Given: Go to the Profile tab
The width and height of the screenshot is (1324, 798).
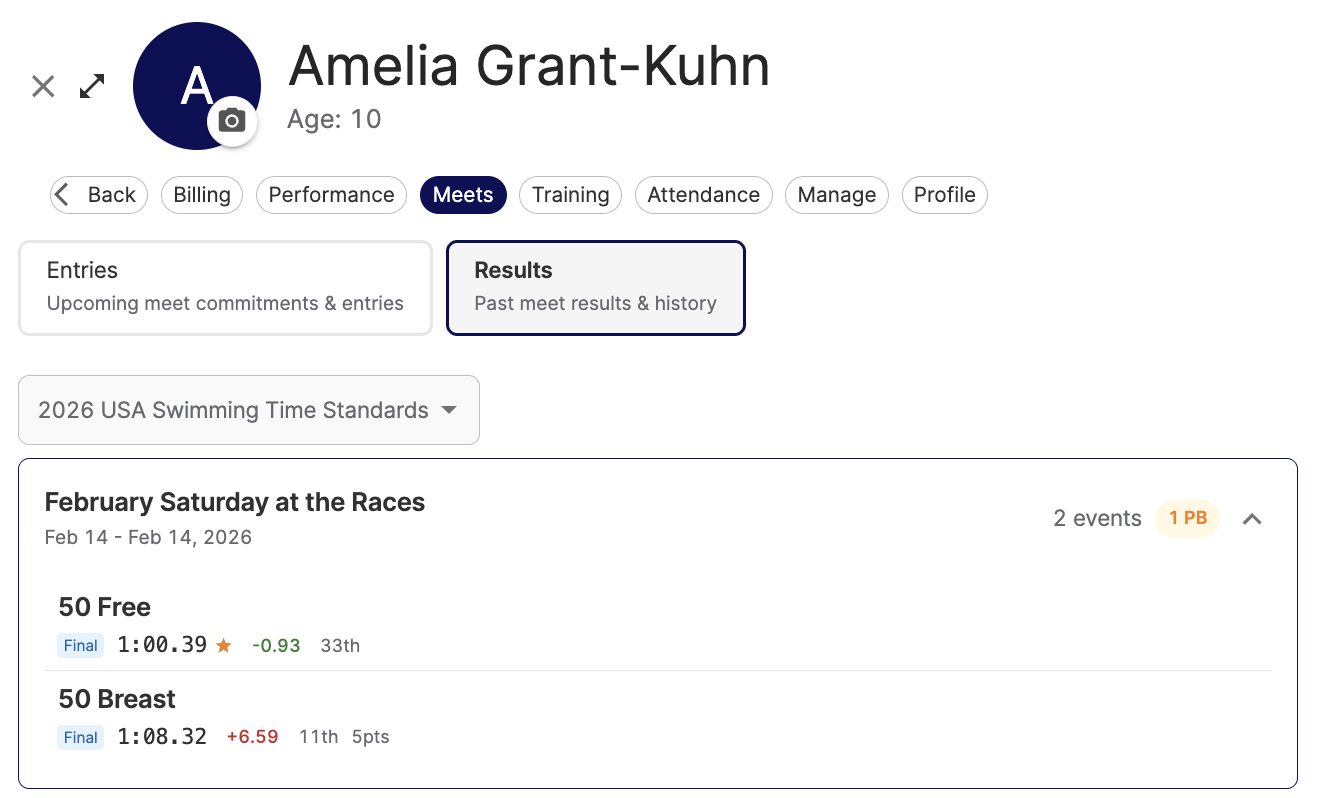Looking at the screenshot, I should (944, 195).
